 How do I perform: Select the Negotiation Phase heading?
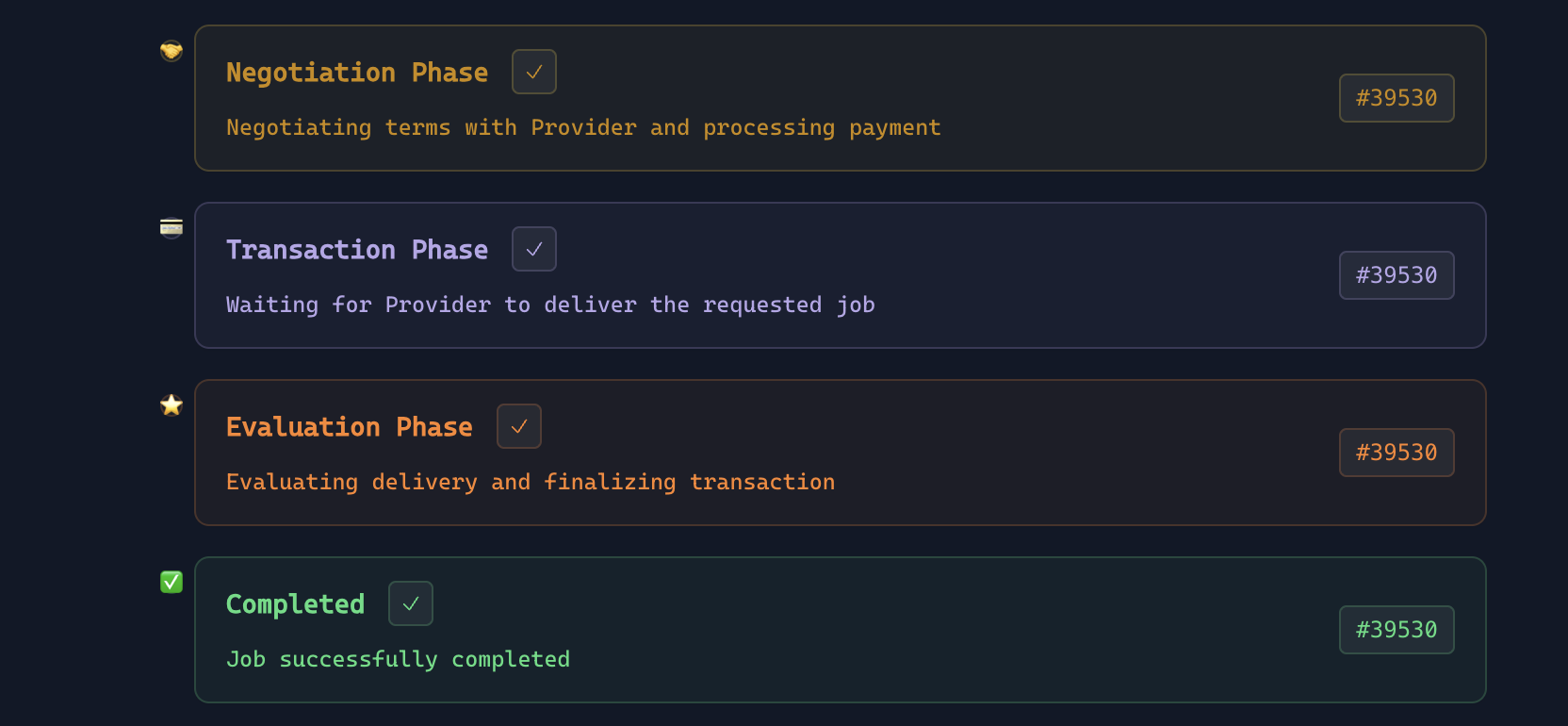(x=357, y=73)
